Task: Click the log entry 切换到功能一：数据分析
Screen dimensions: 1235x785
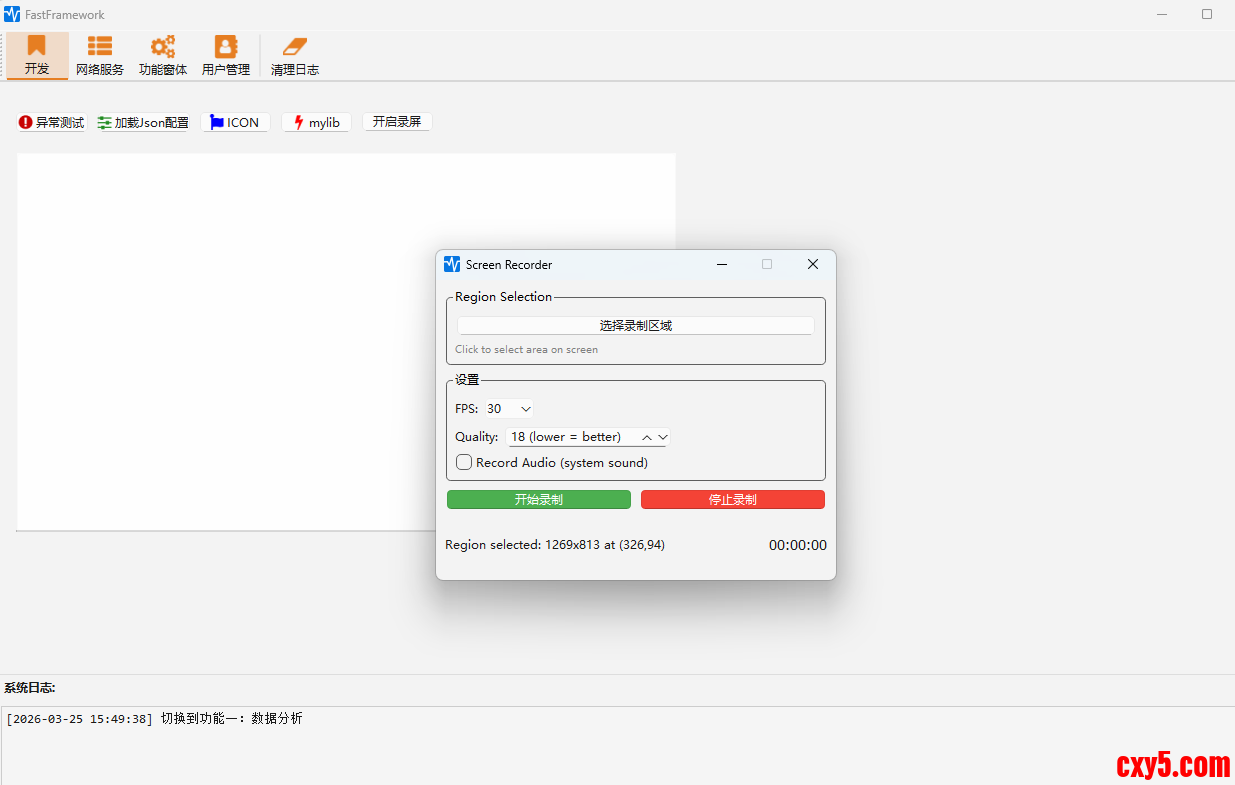Action: click(231, 718)
